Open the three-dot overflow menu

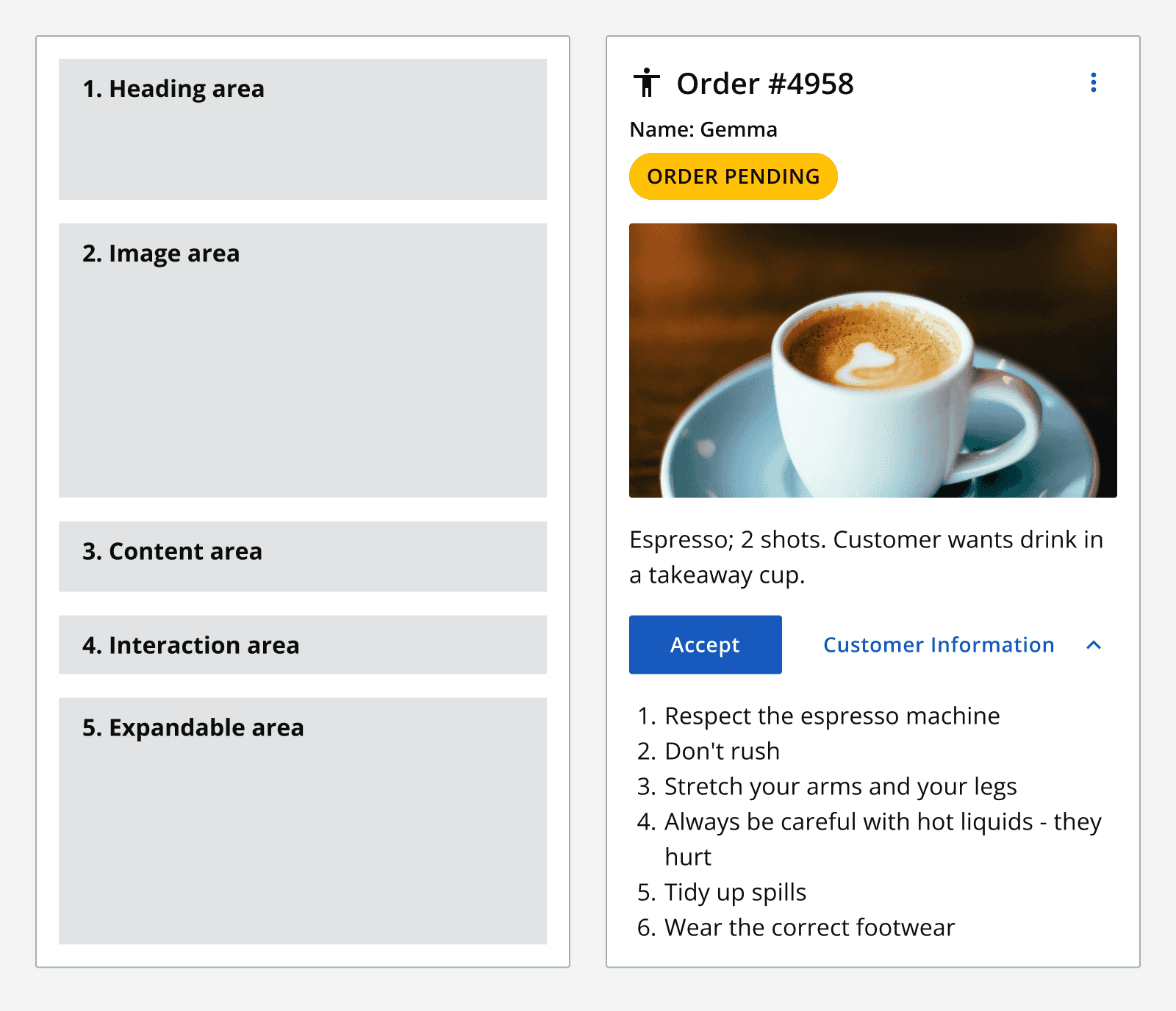(x=1094, y=82)
